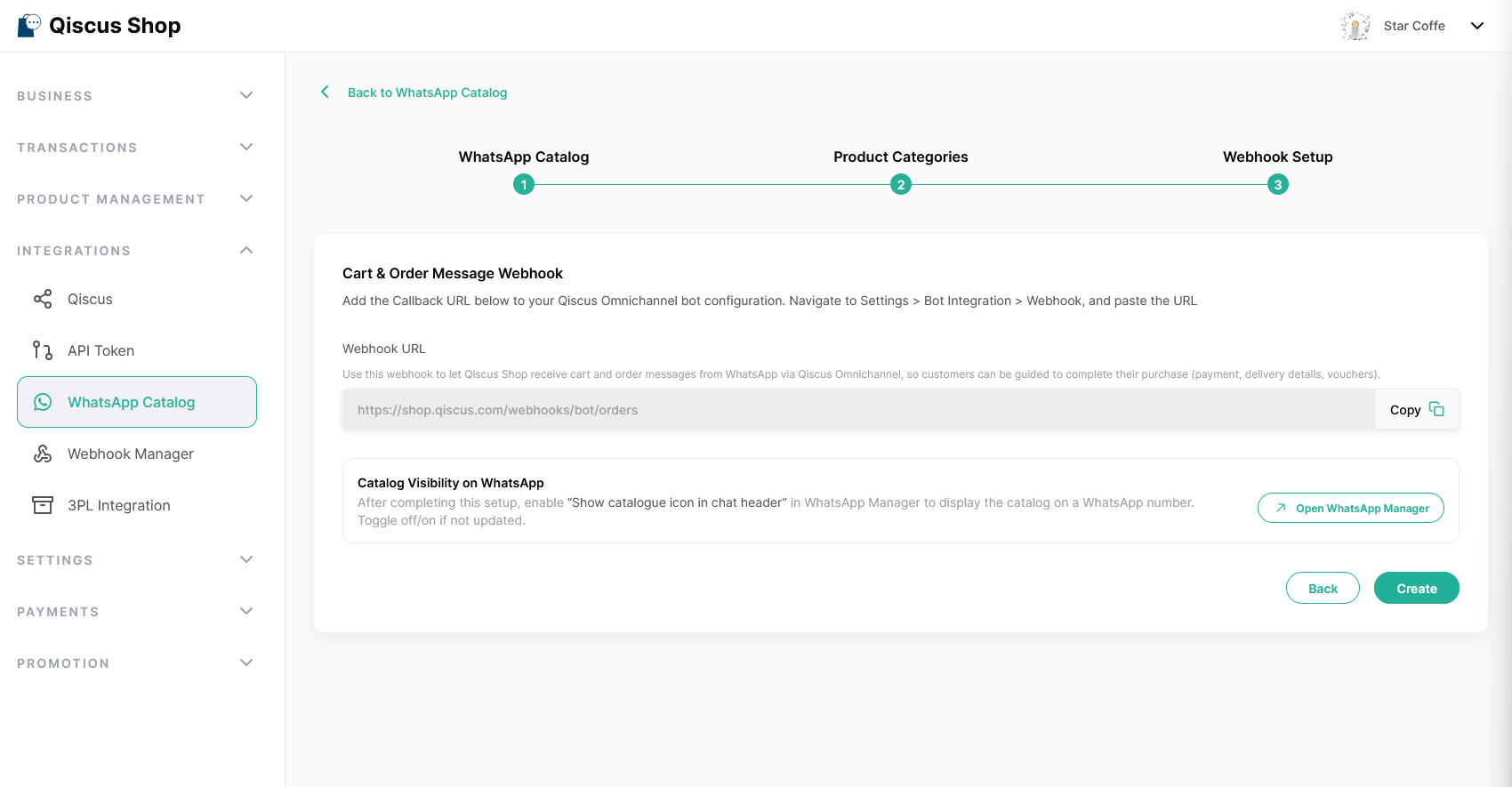Viewport: 1512px width, 787px height.
Task: Click the Webhook Manager icon
Action: (x=43, y=454)
